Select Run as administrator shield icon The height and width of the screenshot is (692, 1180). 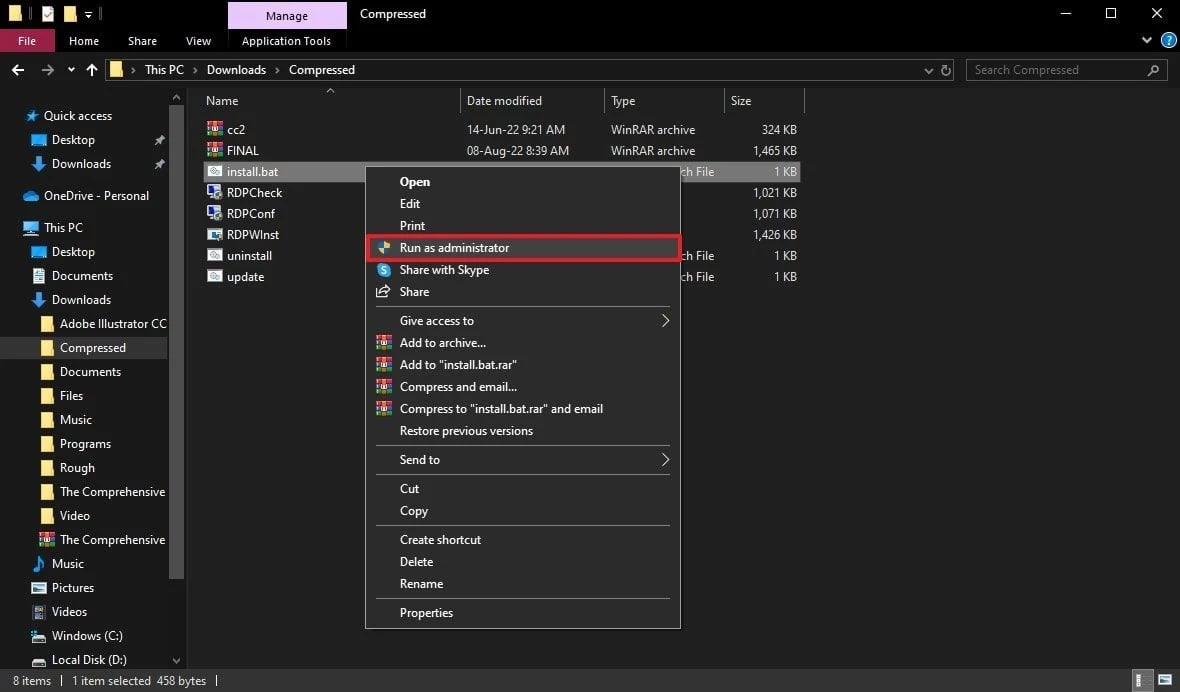(x=385, y=247)
